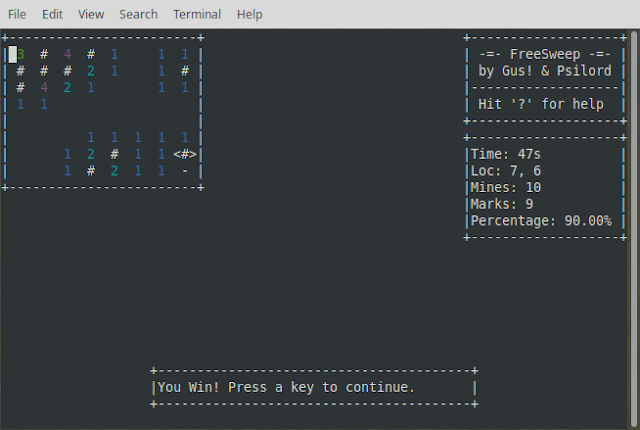Click the purple 4 in the third row
Image resolution: width=640 pixels, height=430 pixels.
(x=44, y=87)
